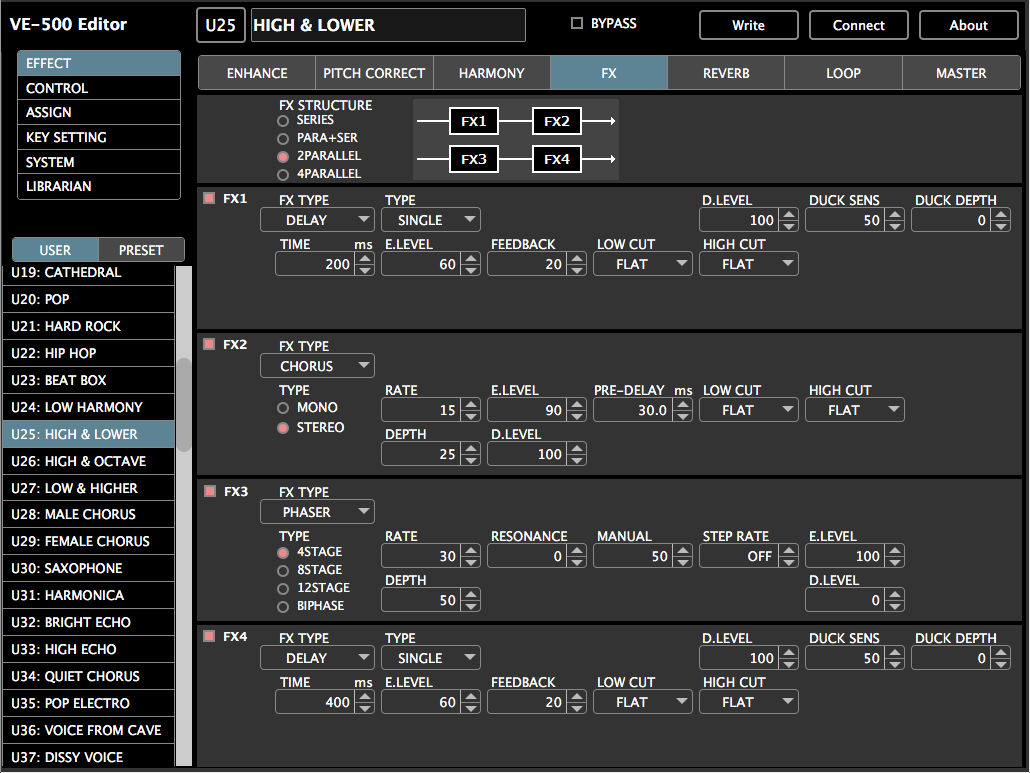Click FX1 DUCK DEPTH stepper

[1000, 220]
